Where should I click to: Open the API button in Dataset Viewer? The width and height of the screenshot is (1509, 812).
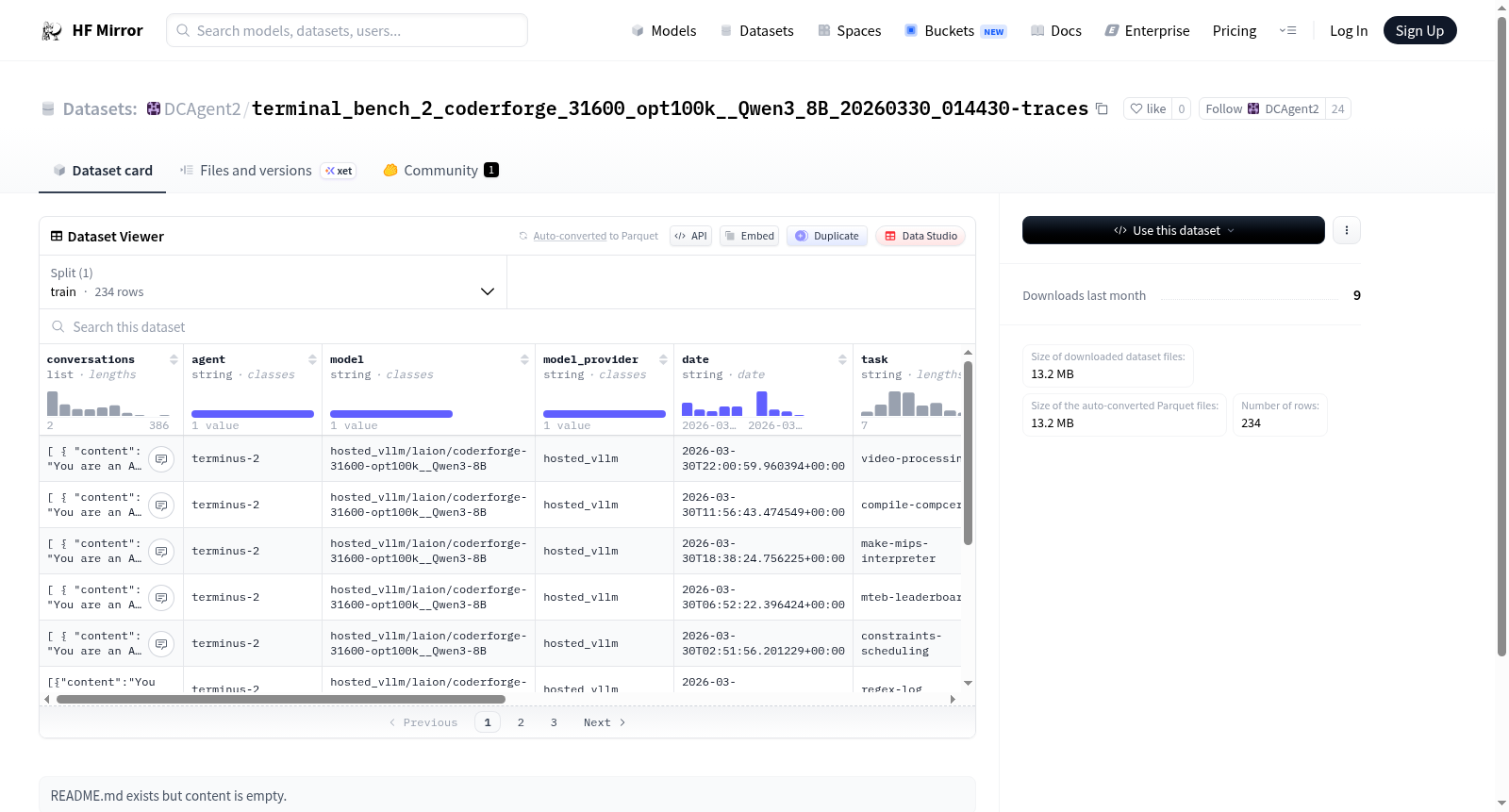(x=690, y=236)
